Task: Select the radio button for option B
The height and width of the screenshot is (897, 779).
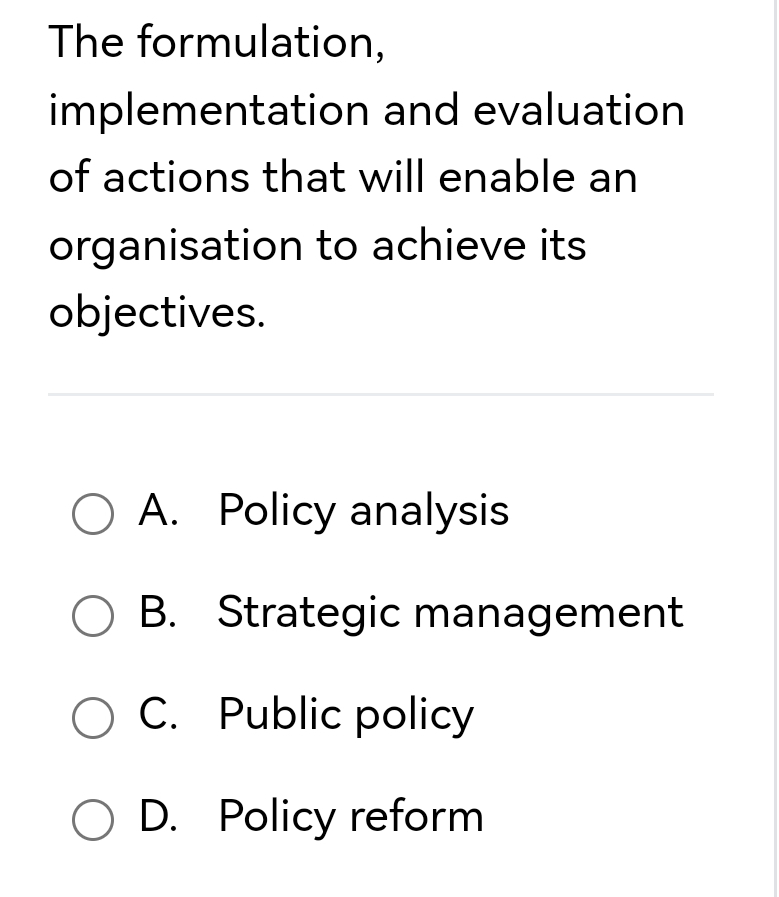Action: (92, 617)
